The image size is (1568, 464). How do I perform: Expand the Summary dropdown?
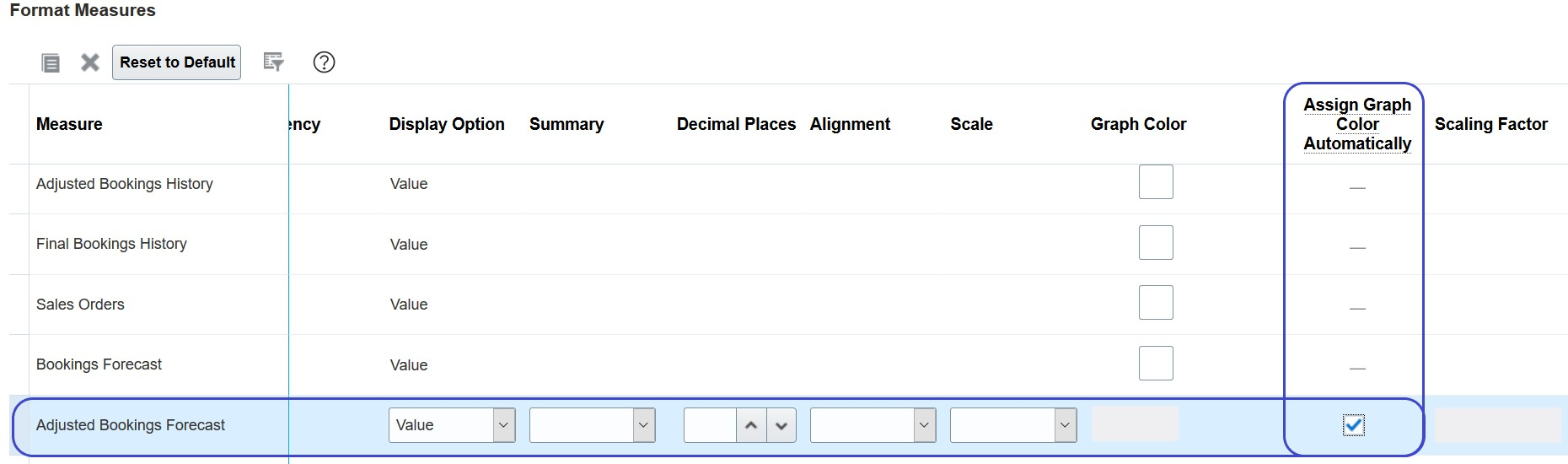(x=643, y=425)
